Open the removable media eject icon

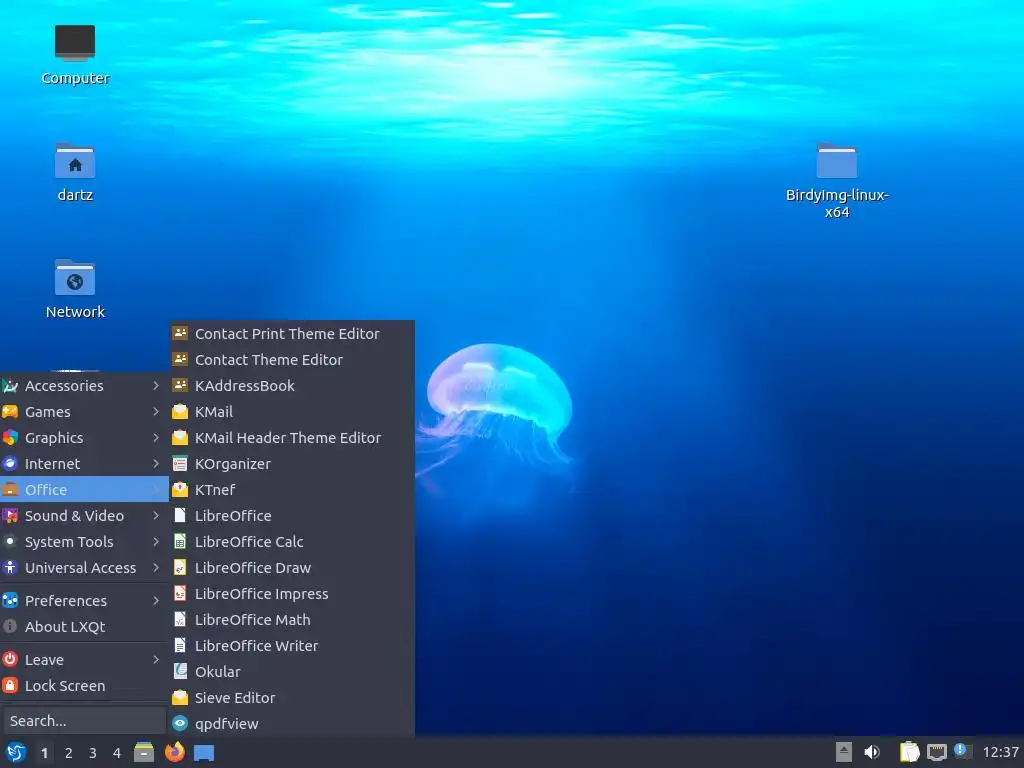844,752
